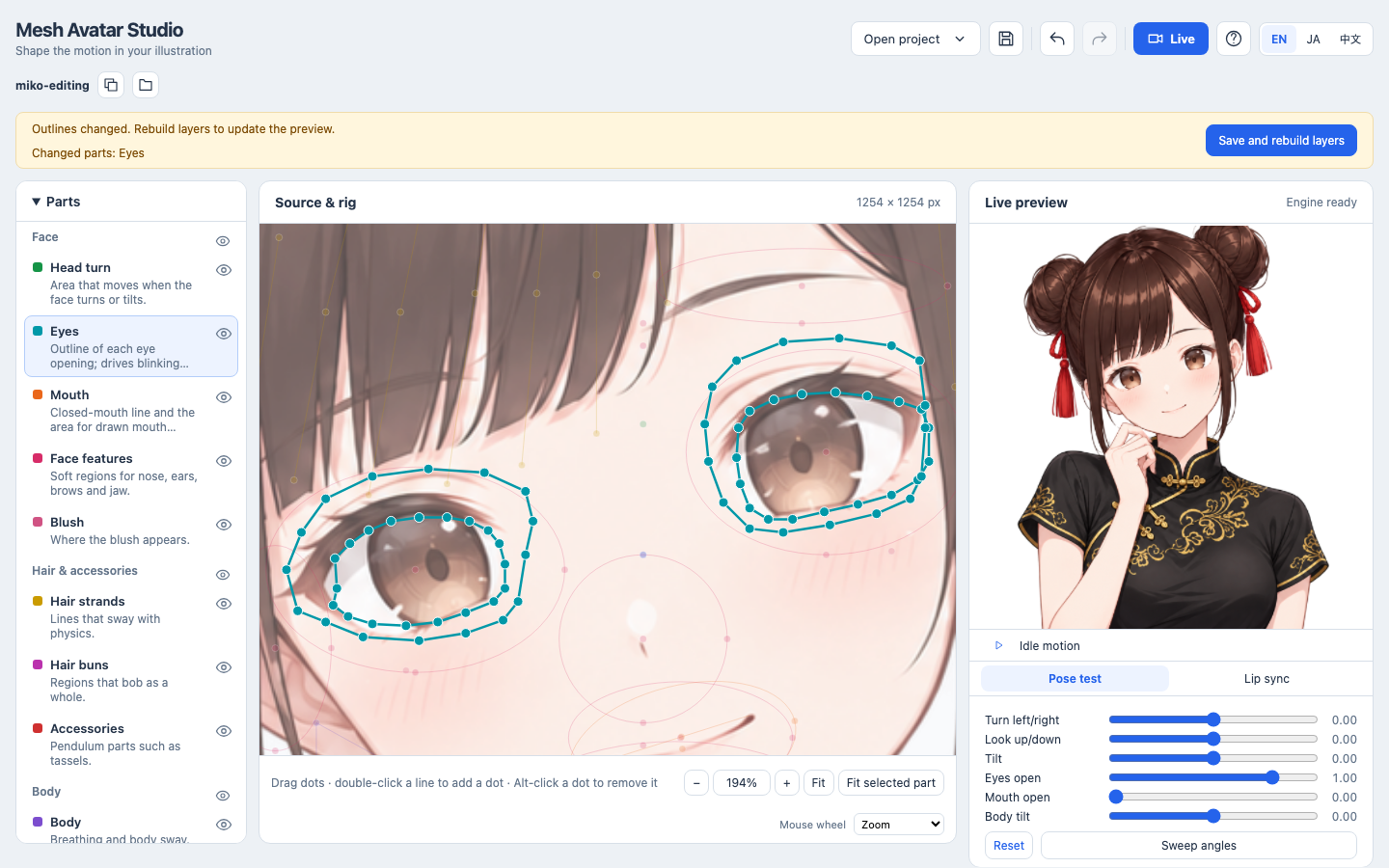1389x868 pixels.
Task: Select the Hair buns part row
Action: (131, 680)
